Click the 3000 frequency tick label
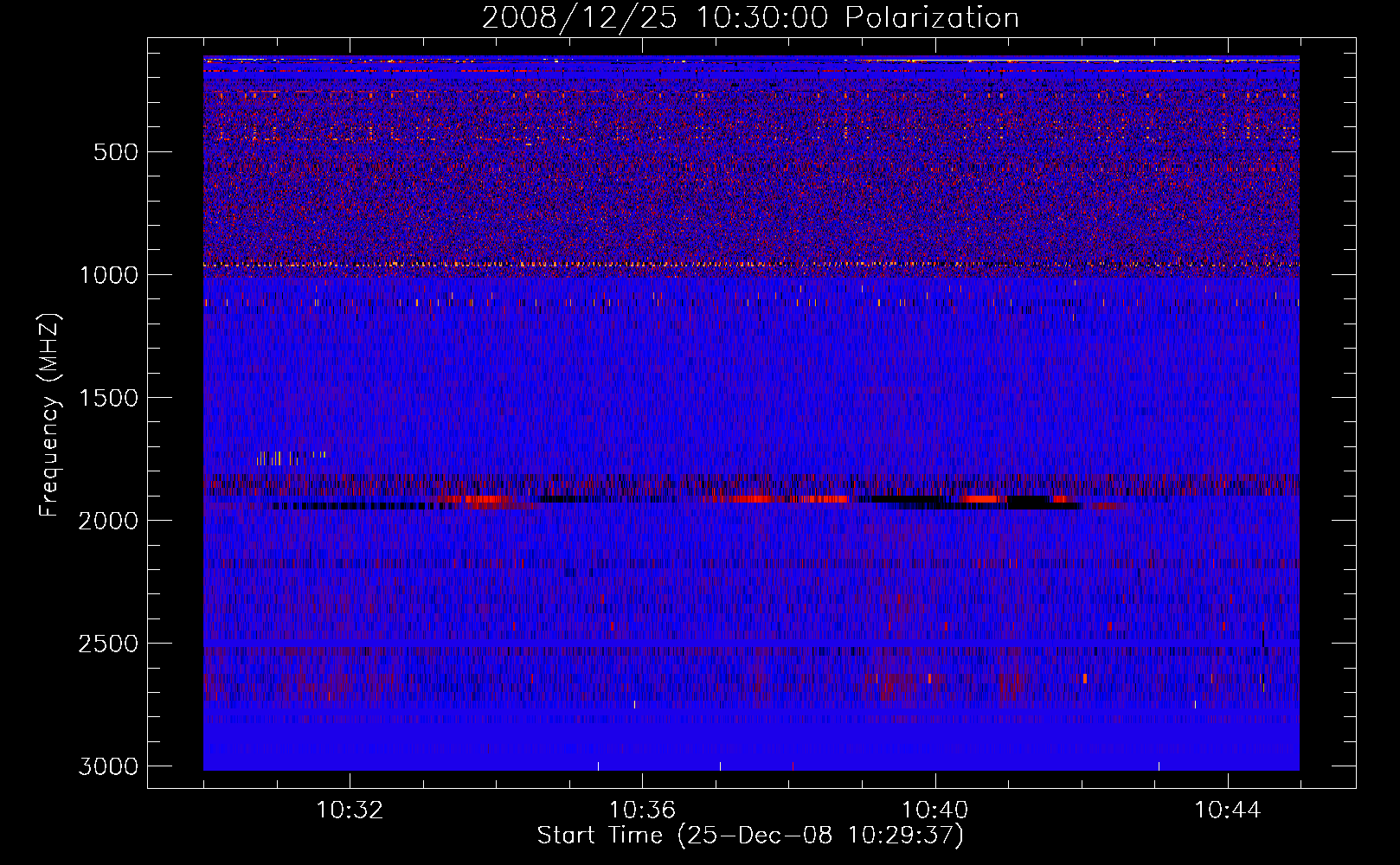The image size is (1400, 865). pyautogui.click(x=108, y=766)
